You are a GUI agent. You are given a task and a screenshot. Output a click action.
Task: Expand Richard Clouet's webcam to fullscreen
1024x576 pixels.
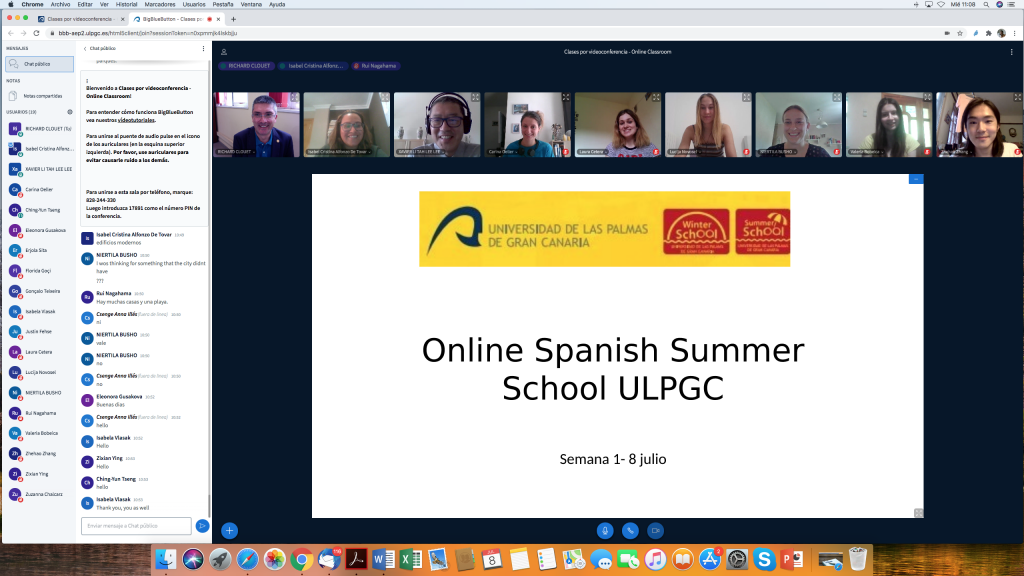pyautogui.click(x=295, y=98)
